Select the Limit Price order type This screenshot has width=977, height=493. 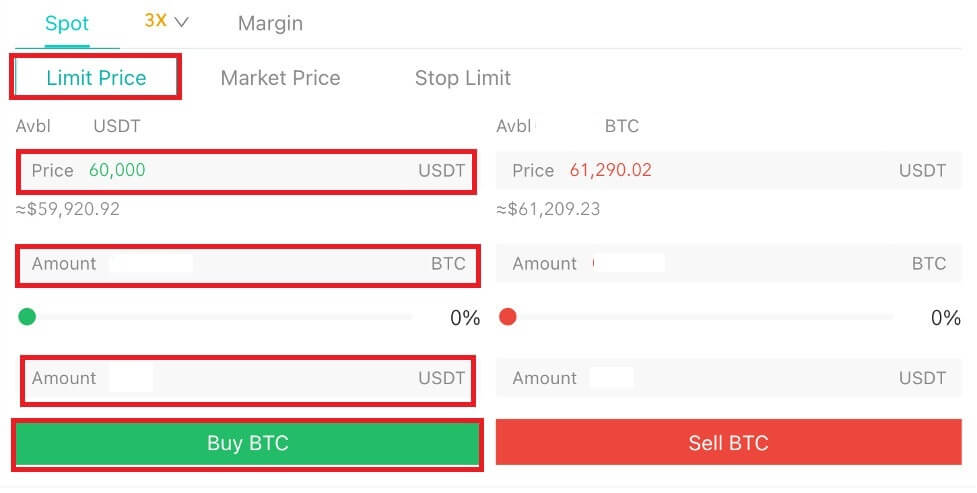(96, 78)
